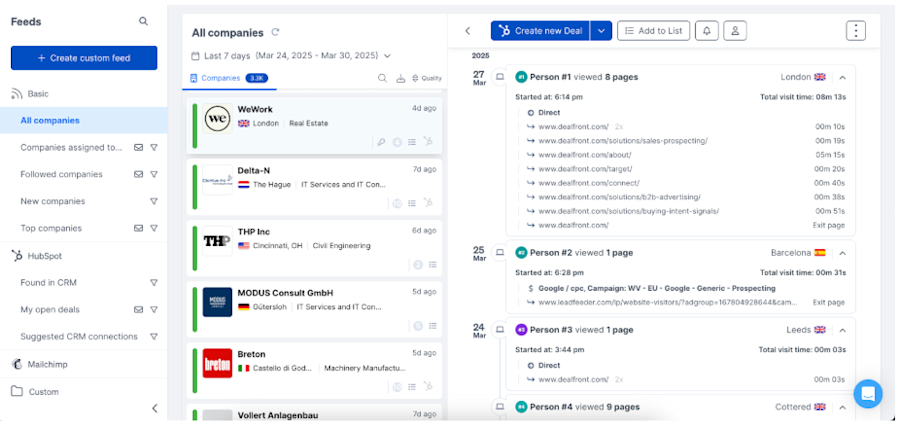The image size is (900, 428).
Task: Click the email icon for My open deals
Action: tap(138, 309)
